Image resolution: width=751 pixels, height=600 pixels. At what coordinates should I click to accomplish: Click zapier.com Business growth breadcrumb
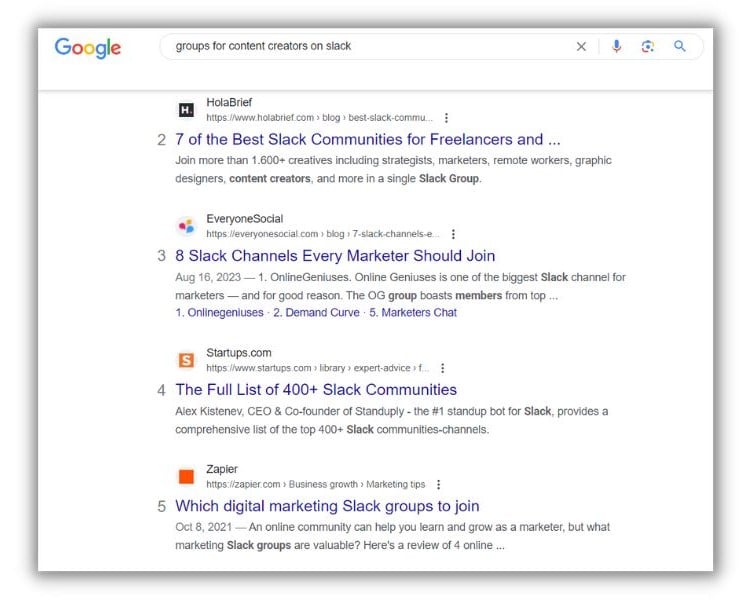(x=316, y=485)
